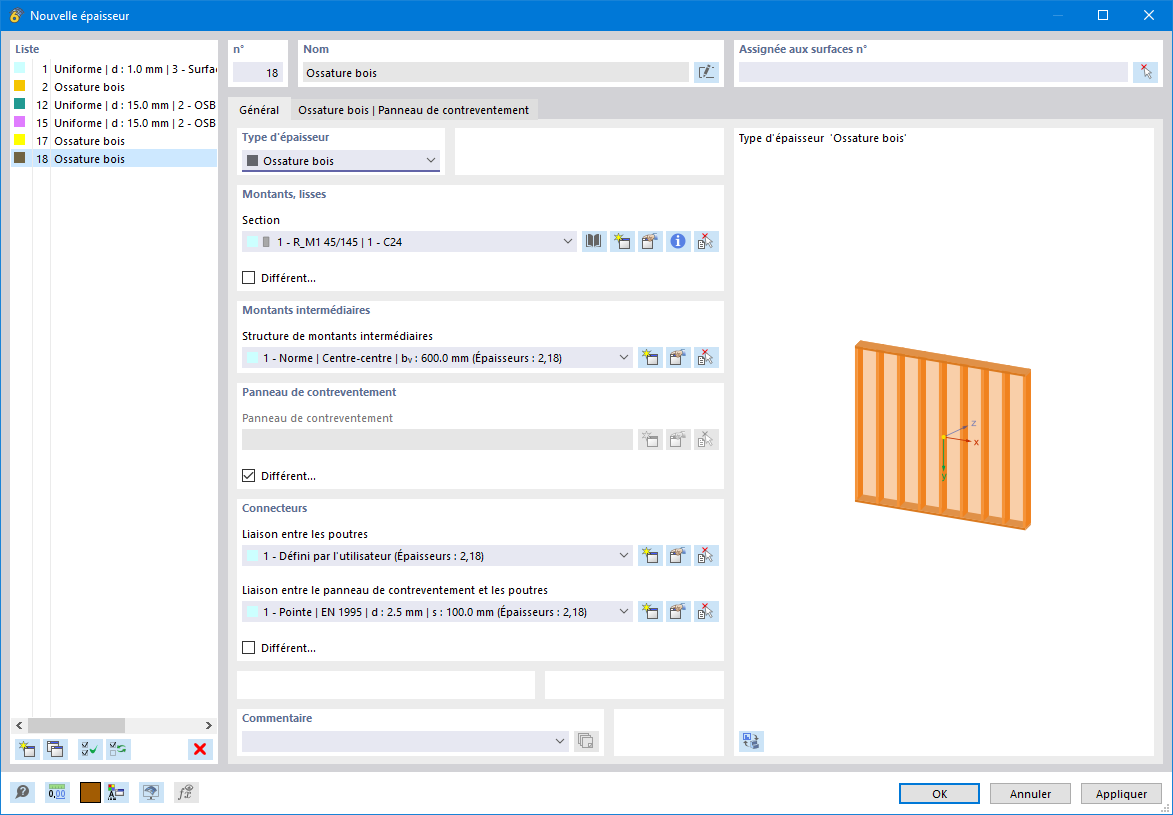
Task: Expand 'Structure de montants intermédiaires' dropdown
Action: point(438,358)
